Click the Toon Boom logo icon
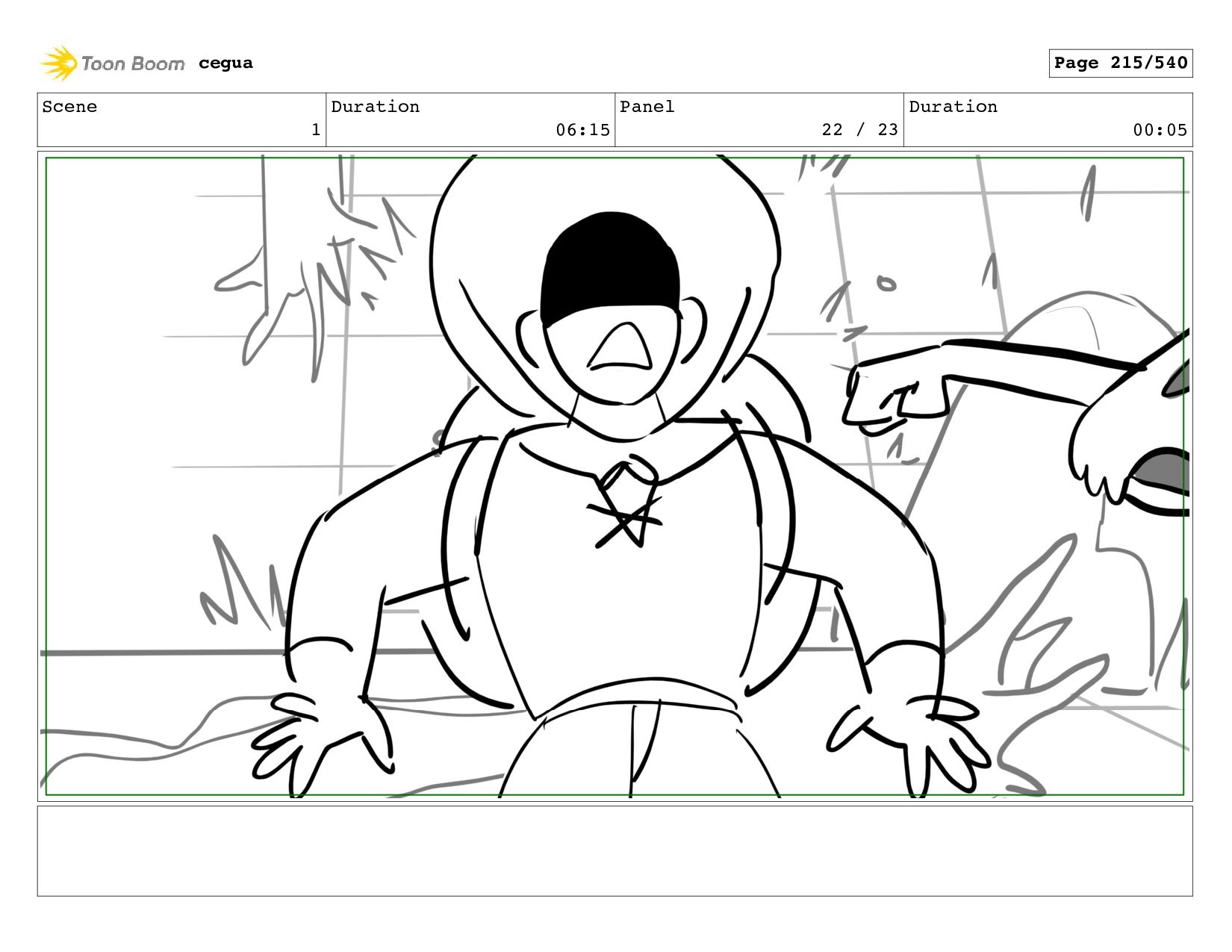Screen dimensions: 1232x952 pyautogui.click(x=58, y=63)
